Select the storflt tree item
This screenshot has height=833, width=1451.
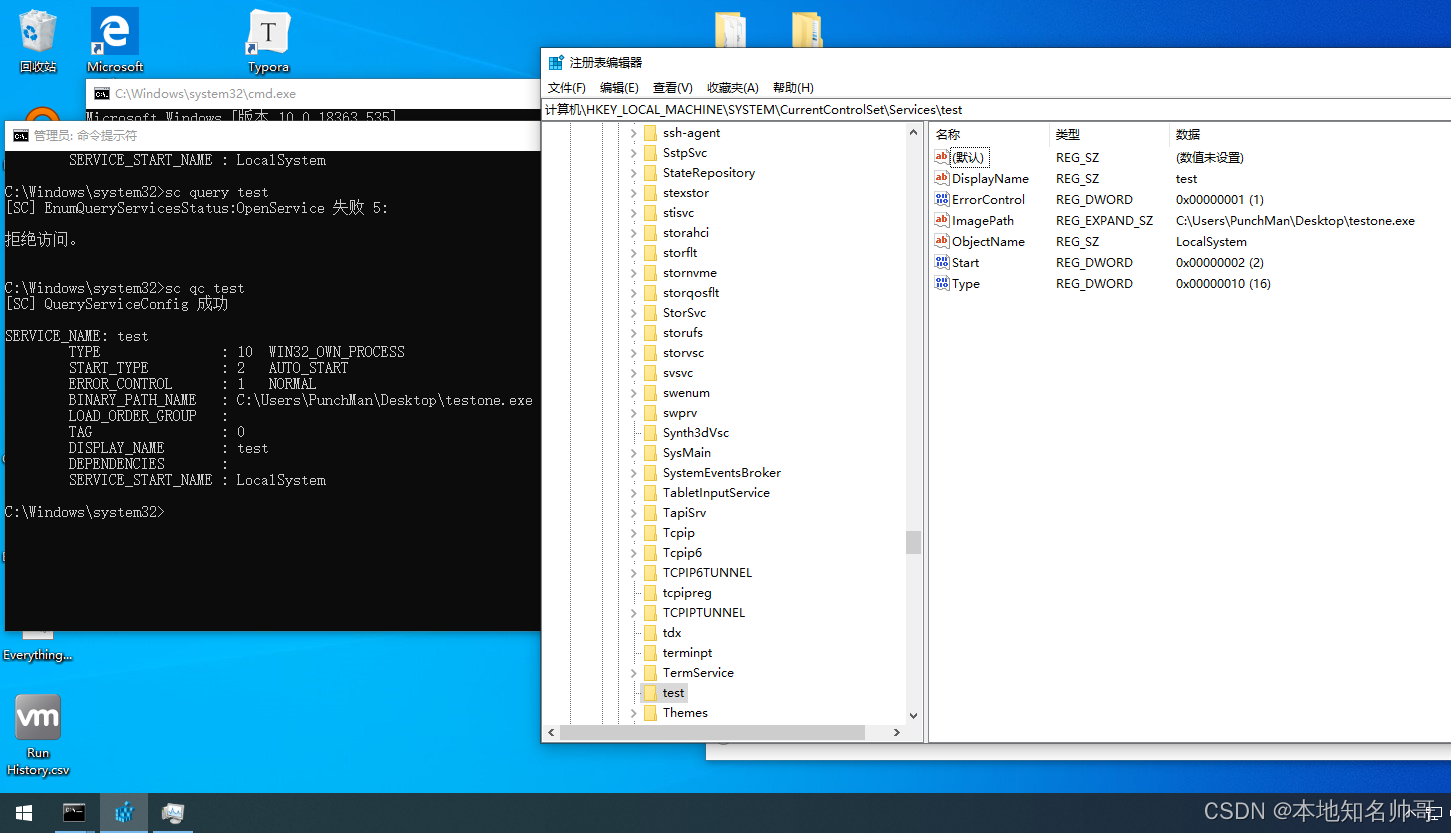point(680,253)
